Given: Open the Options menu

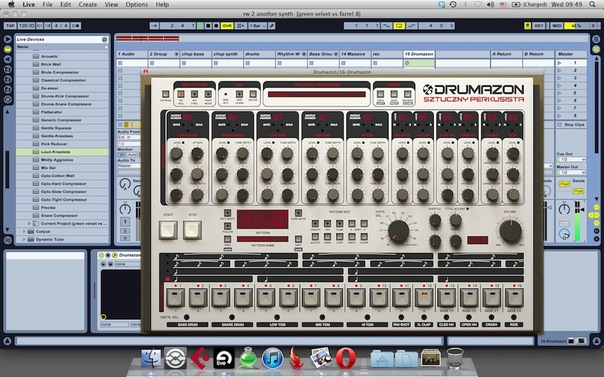Looking at the screenshot, I should click(137, 5).
